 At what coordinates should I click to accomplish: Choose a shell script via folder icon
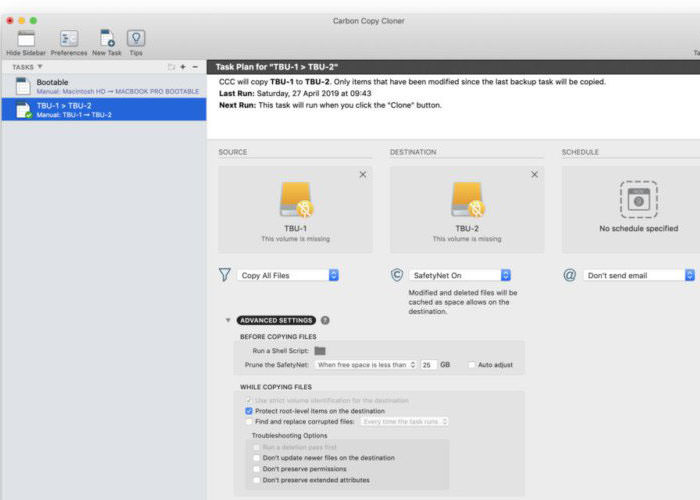pyautogui.click(x=320, y=351)
